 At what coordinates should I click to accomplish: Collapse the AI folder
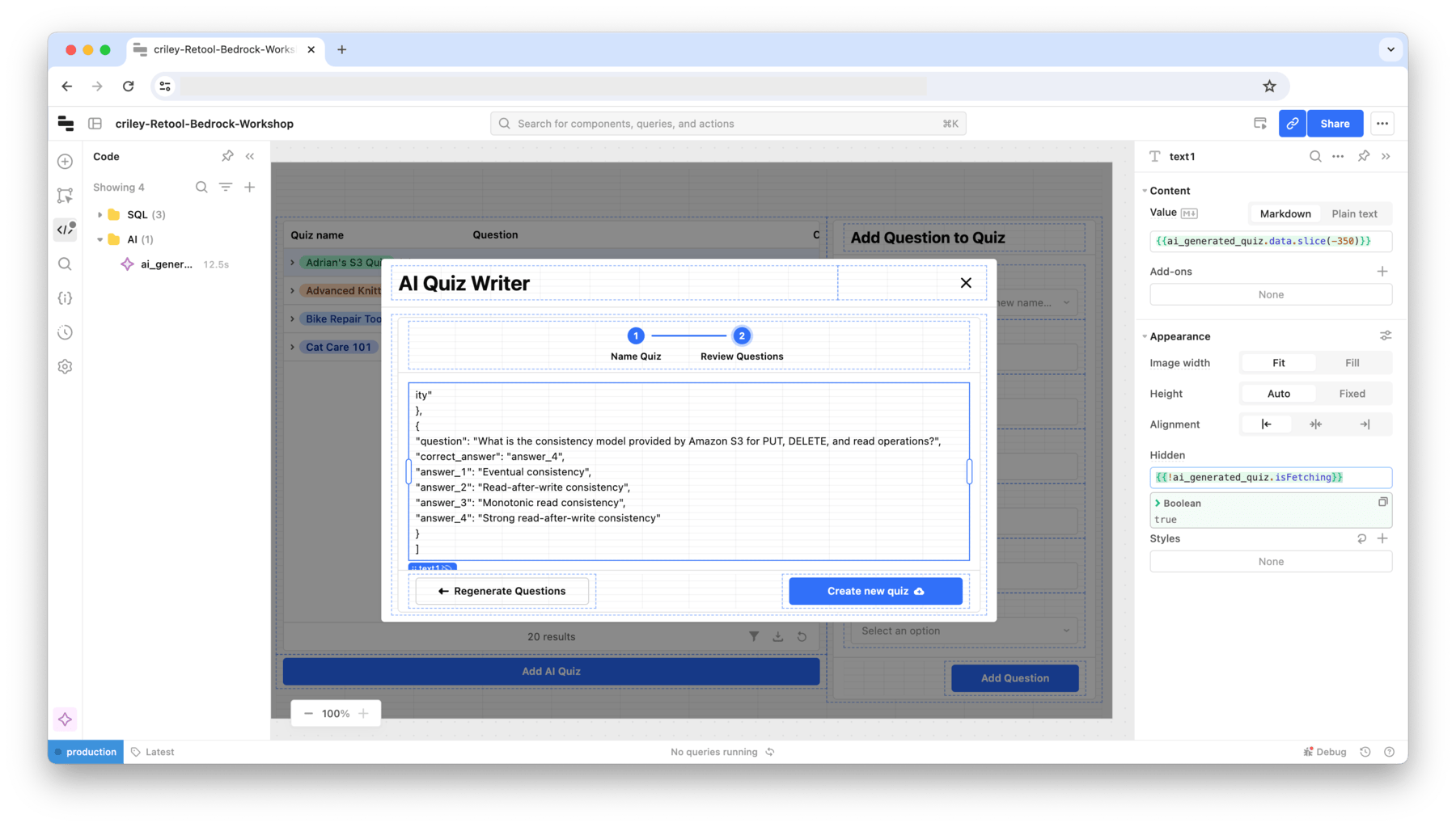pos(100,239)
